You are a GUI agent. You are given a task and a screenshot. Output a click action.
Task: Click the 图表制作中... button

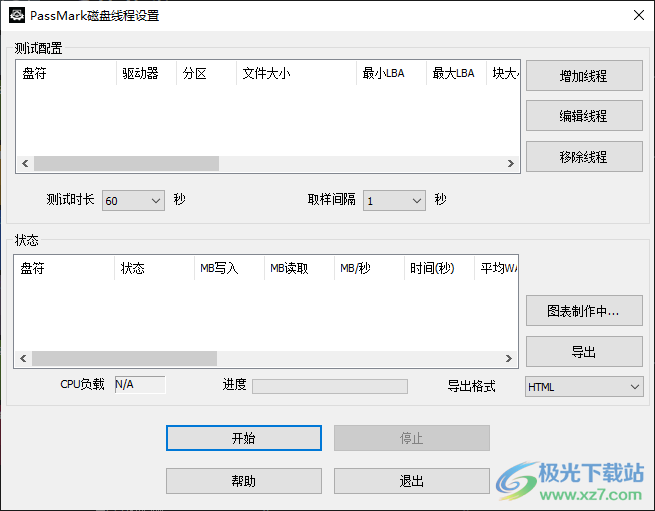click(x=584, y=310)
